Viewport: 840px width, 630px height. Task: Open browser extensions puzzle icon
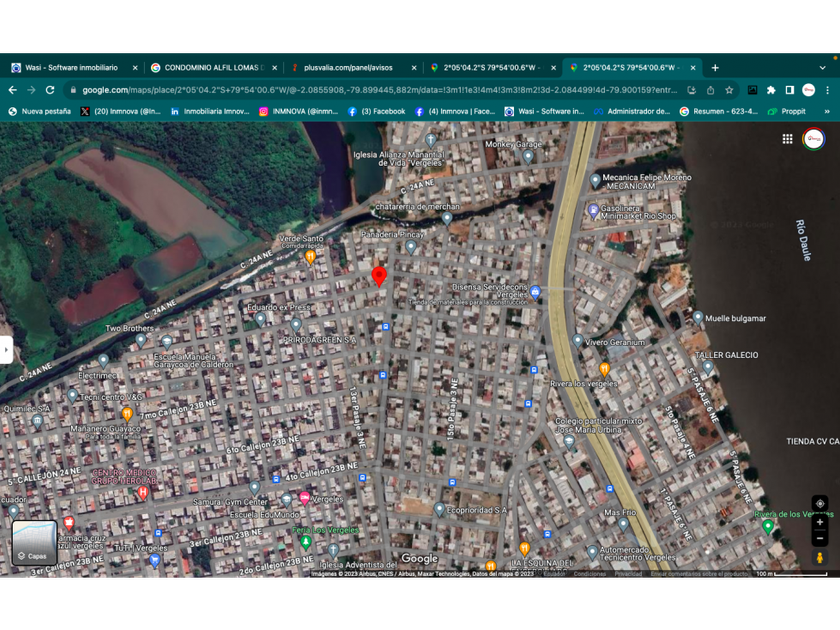click(771, 90)
